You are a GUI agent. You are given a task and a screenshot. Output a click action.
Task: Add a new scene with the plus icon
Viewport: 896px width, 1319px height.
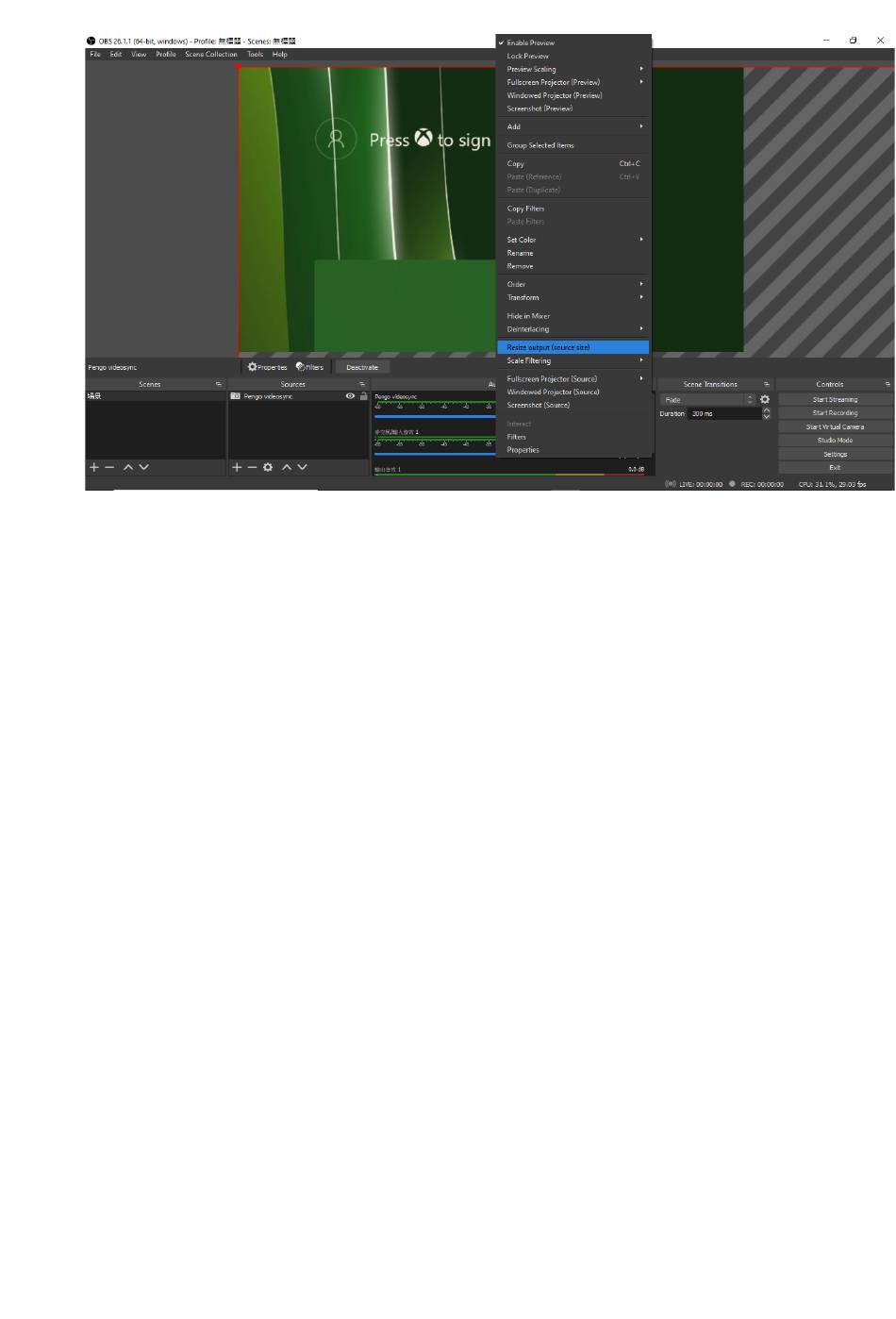pyautogui.click(x=94, y=467)
